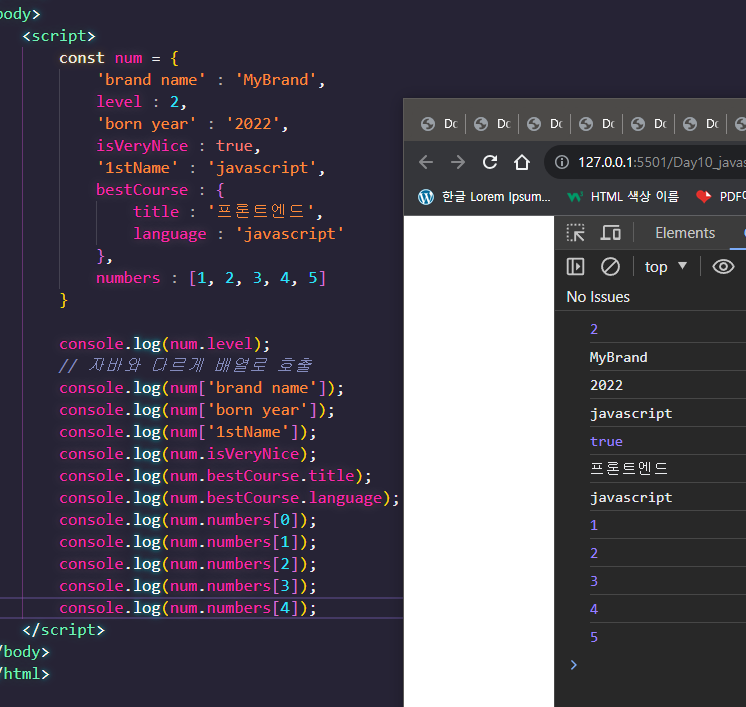Create live expression with eye icon
746x707 pixels.
(723, 266)
